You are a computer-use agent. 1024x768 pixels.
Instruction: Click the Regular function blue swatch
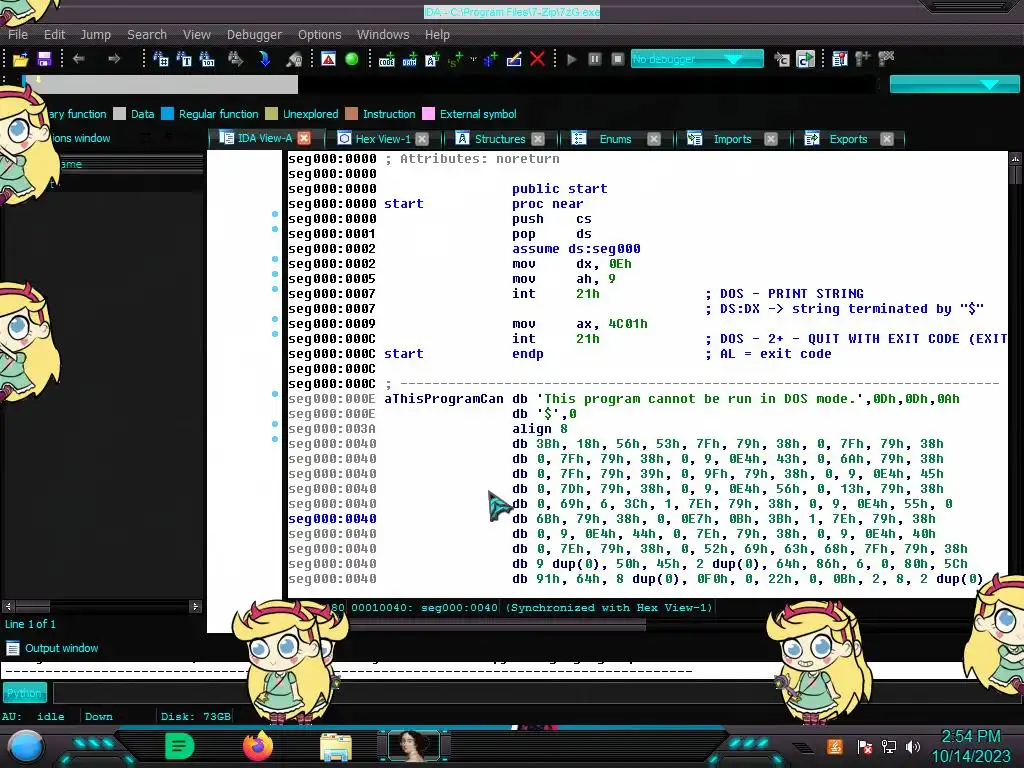click(x=167, y=114)
